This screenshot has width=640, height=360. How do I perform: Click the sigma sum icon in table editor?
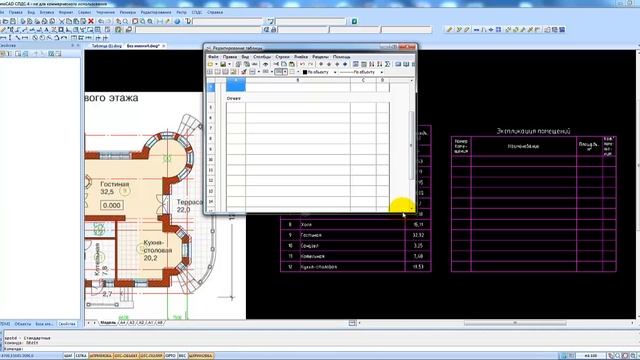387,64
